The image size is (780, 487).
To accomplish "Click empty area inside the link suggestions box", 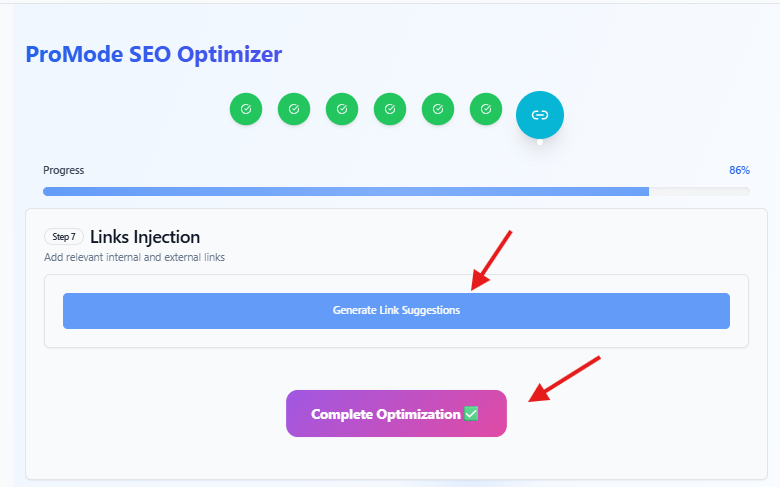I will (396, 337).
